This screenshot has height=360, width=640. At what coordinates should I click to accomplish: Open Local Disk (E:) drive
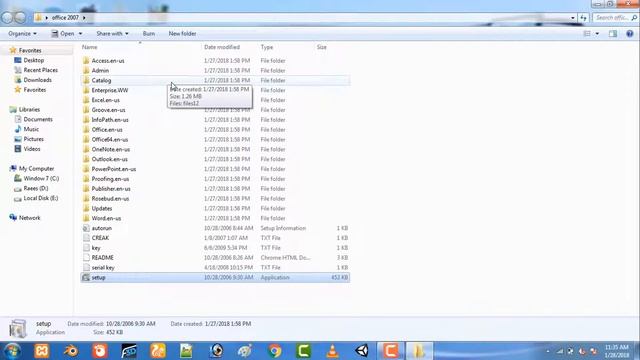(x=41, y=198)
